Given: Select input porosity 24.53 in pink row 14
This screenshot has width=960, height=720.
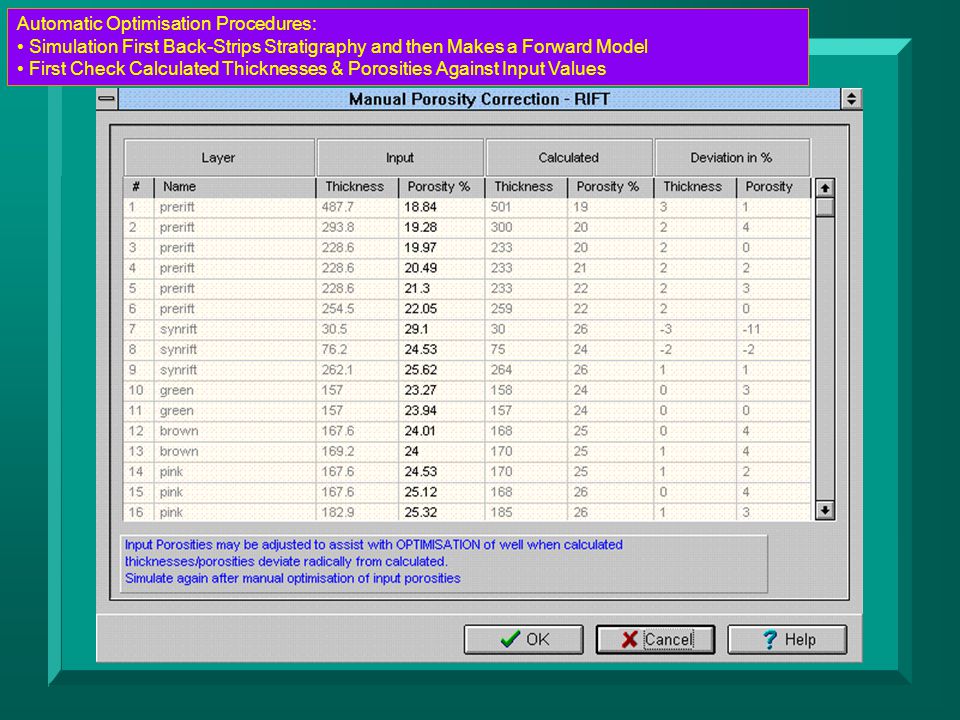Looking at the screenshot, I should (441, 471).
